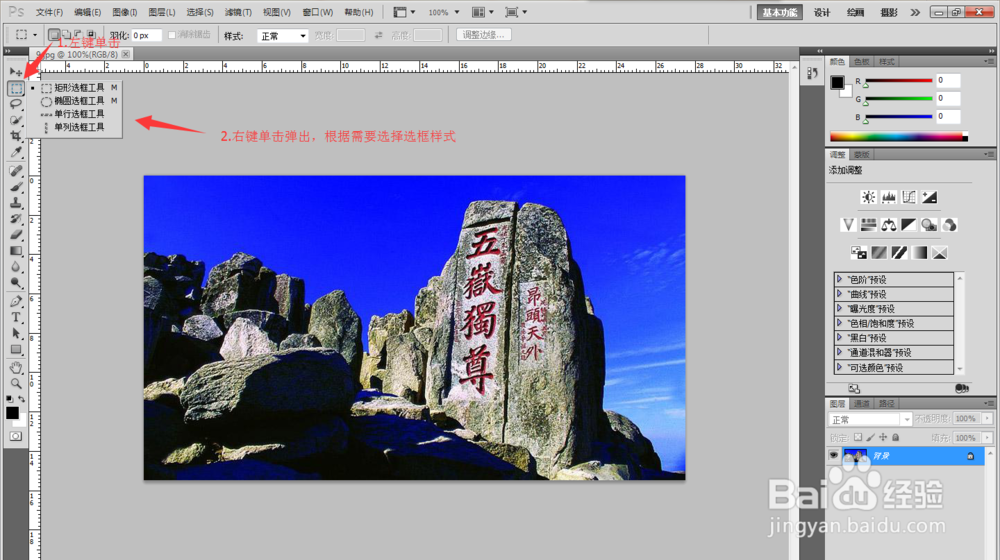Expand the "曲线" presets list
Image resolution: width=1000 pixels, height=560 pixels.
(839, 294)
